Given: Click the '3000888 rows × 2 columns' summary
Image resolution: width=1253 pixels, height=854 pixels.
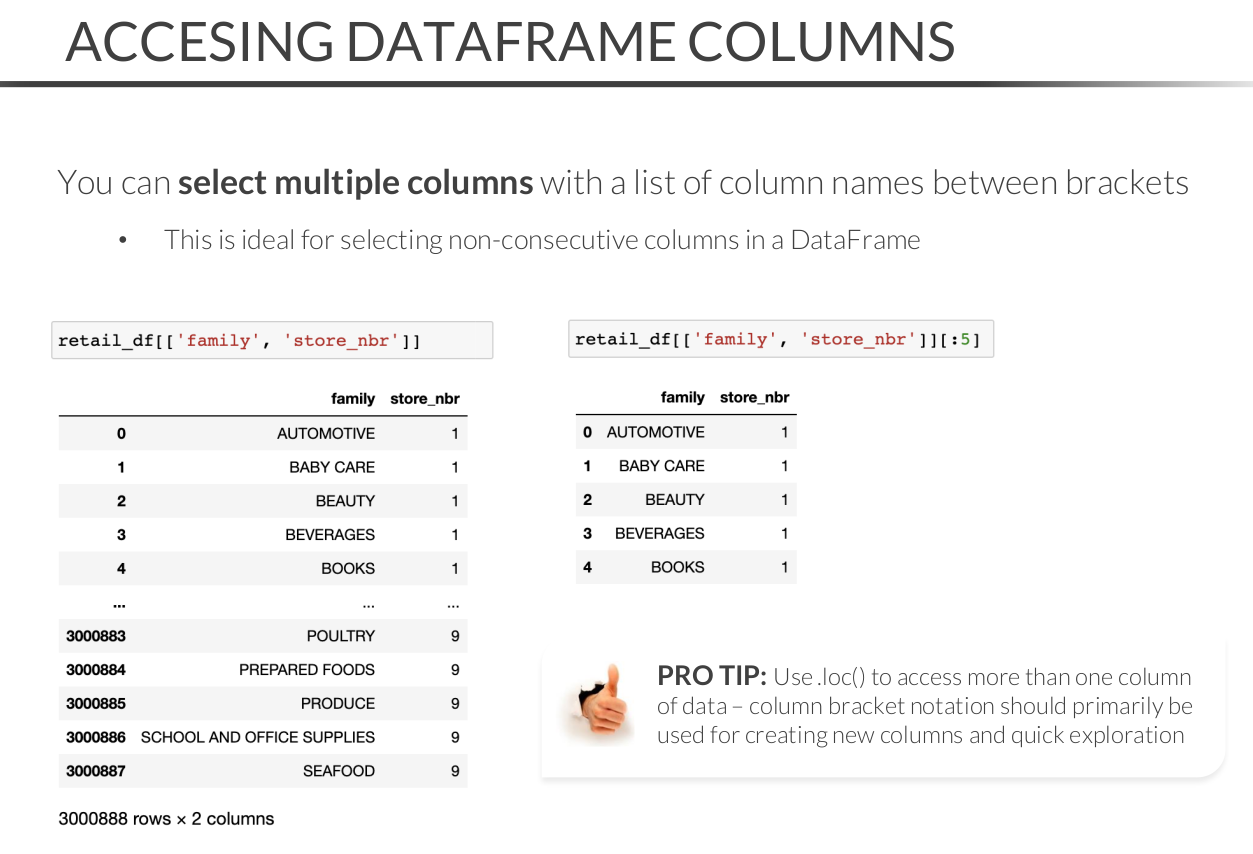Looking at the screenshot, I should point(166,819).
